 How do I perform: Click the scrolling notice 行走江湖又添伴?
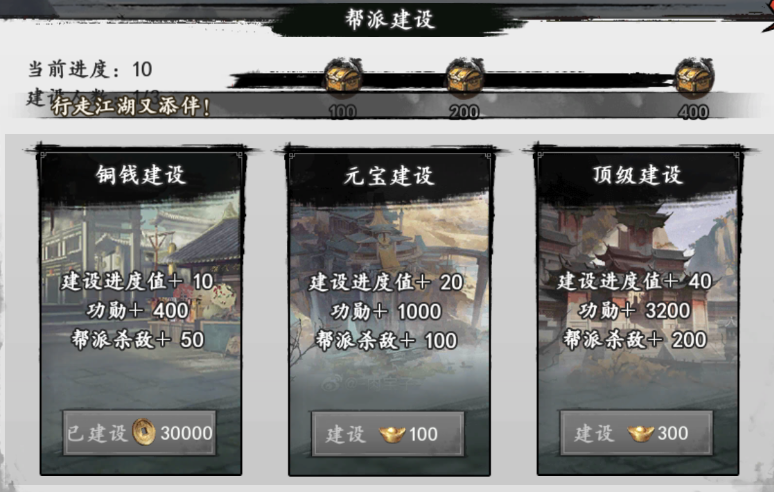(x=131, y=106)
